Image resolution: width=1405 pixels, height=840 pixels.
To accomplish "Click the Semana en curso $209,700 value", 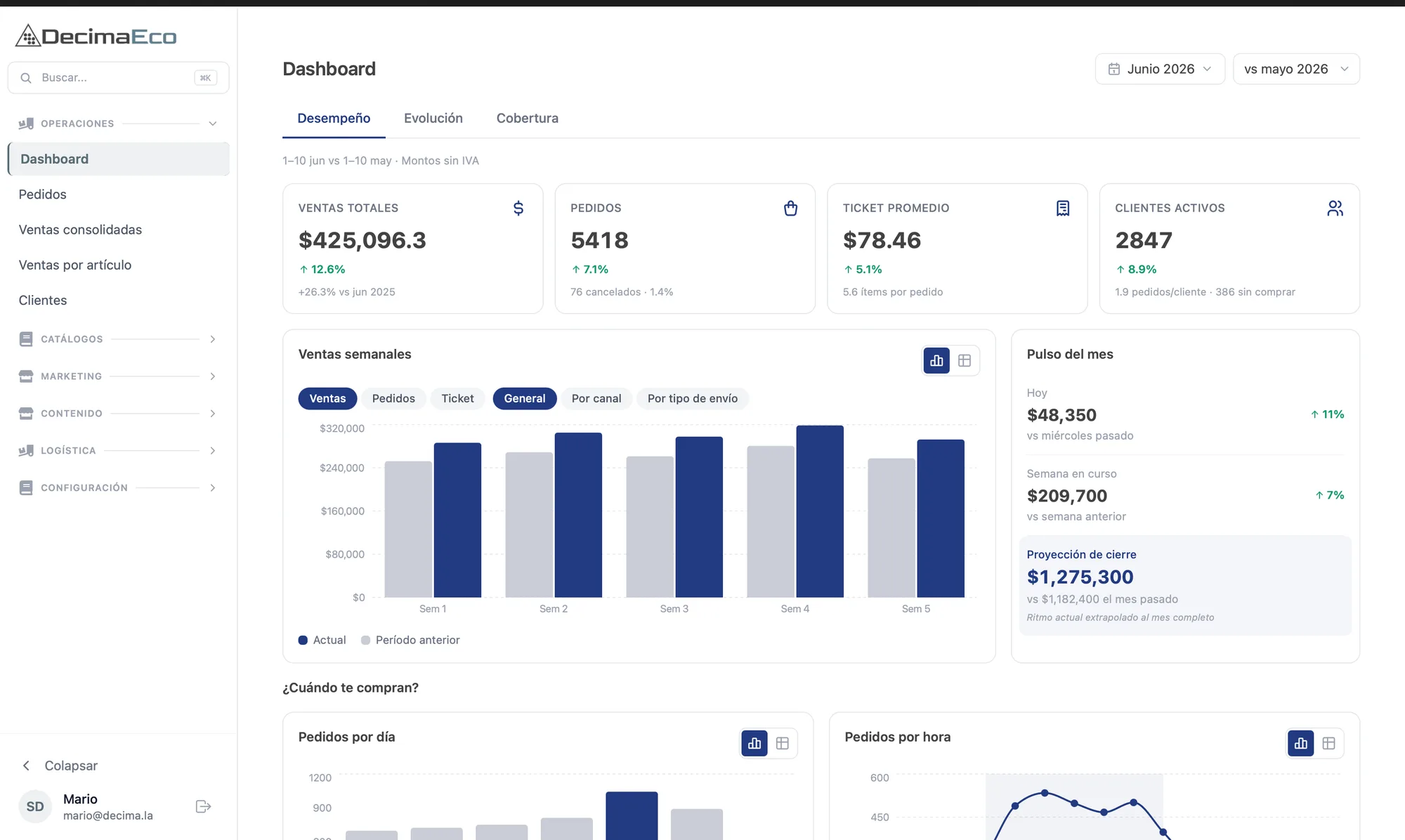I will point(1066,496).
